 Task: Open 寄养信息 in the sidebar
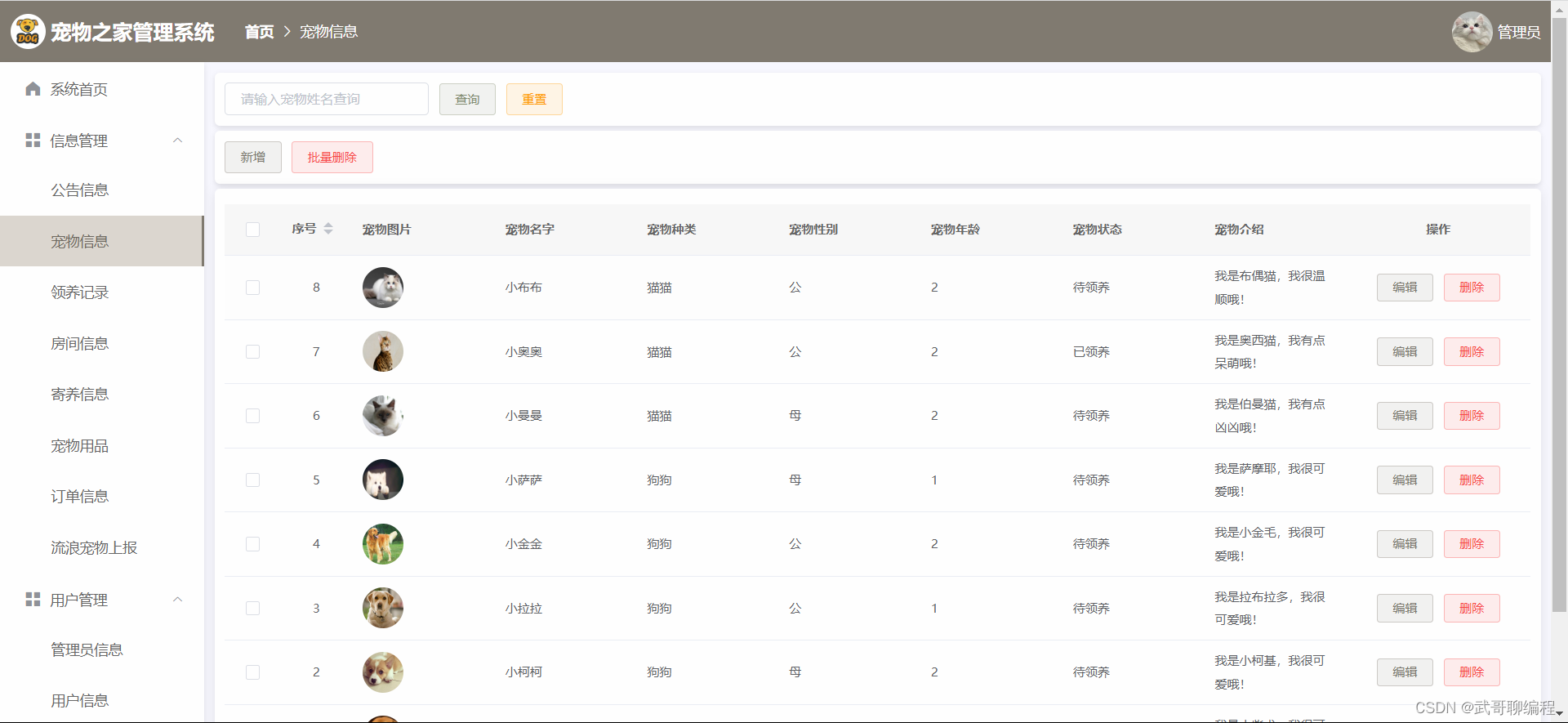(x=102, y=395)
